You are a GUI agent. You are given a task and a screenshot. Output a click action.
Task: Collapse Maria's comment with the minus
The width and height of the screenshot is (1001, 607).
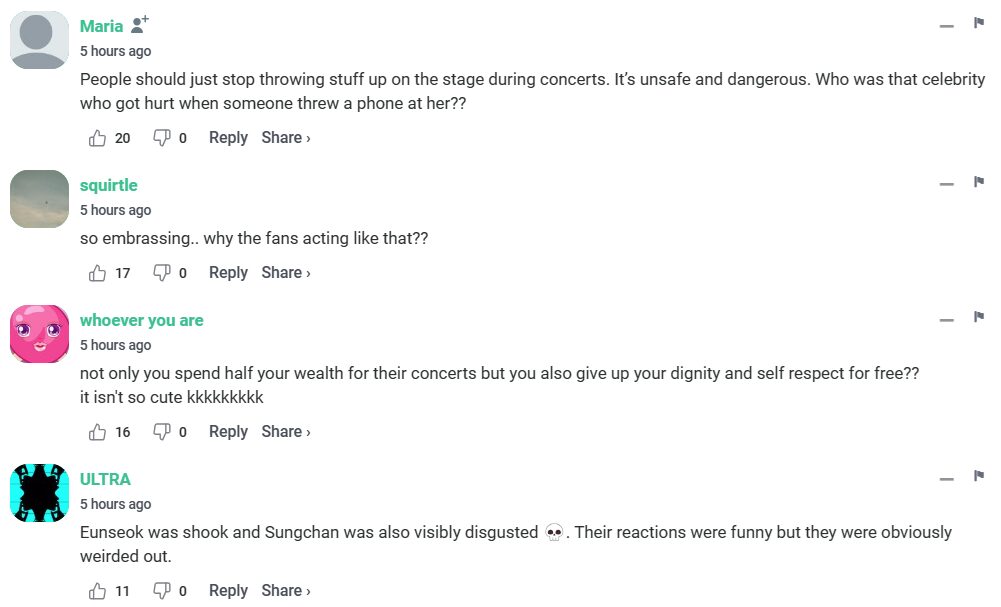click(x=946, y=26)
